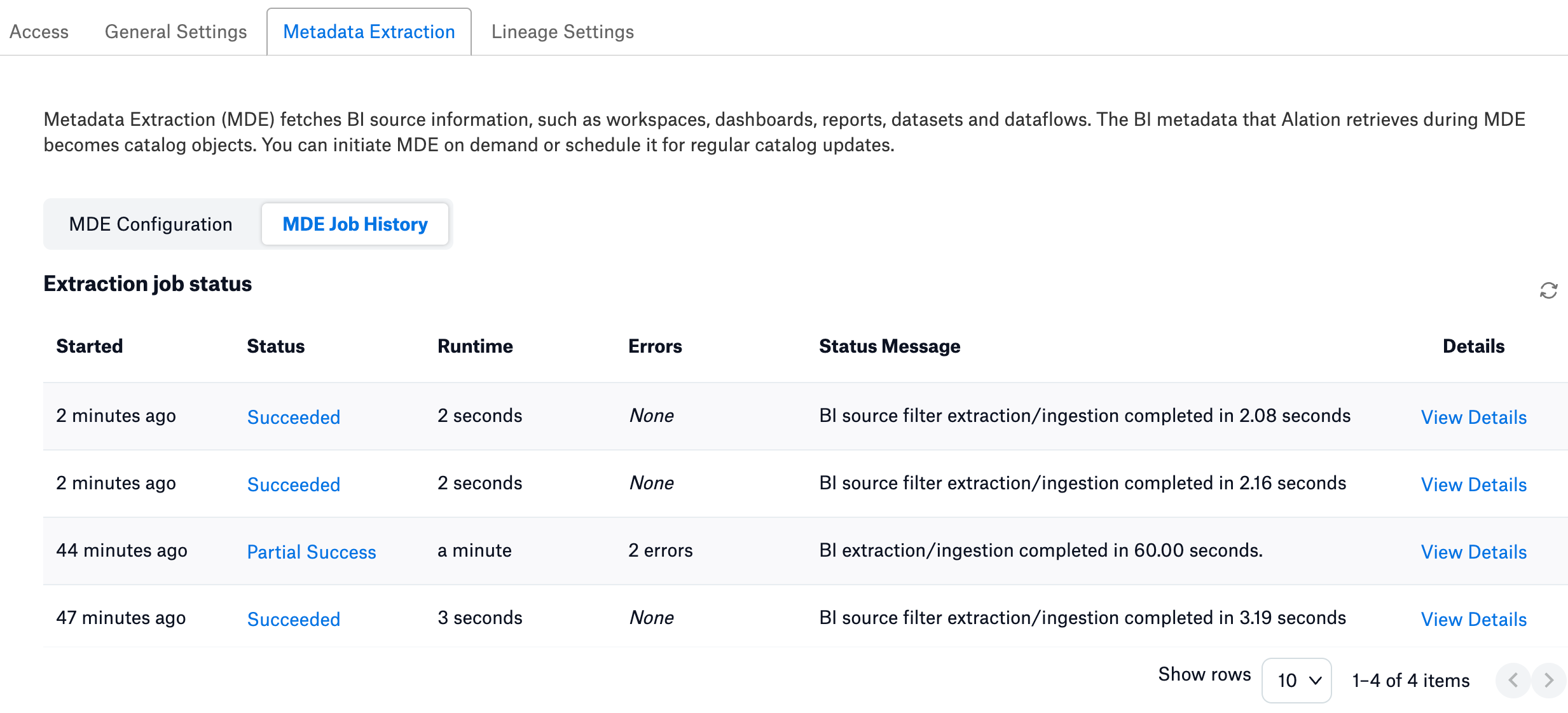Click the Errors column header
The image size is (1568, 713).
[x=655, y=346]
